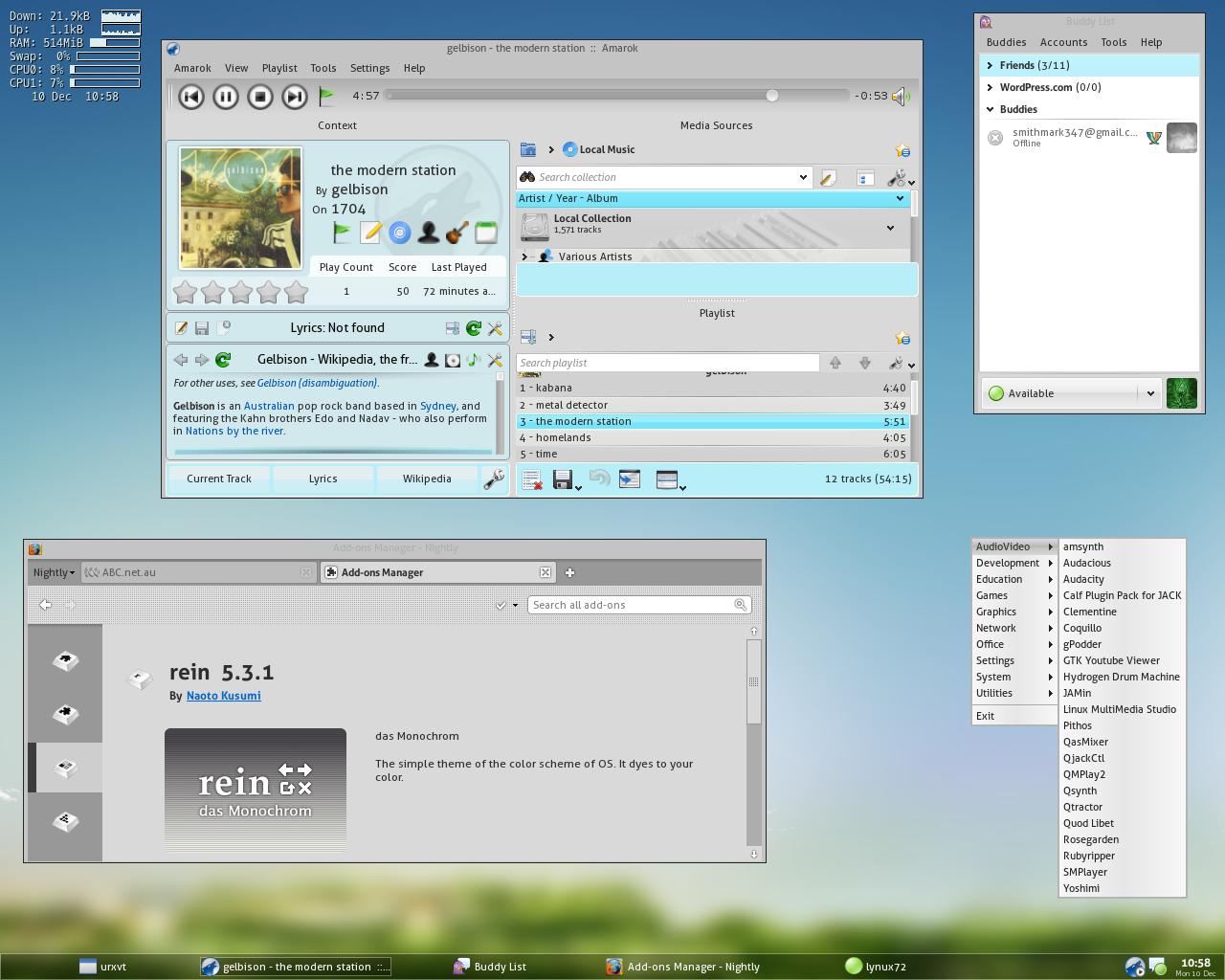Click the Search collection field

[x=664, y=177]
